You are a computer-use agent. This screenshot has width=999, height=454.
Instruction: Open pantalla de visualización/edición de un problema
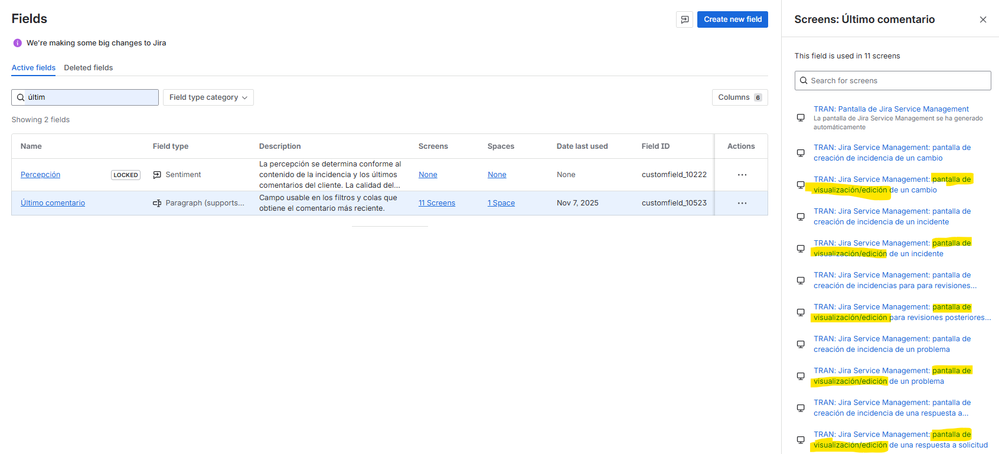coord(892,376)
